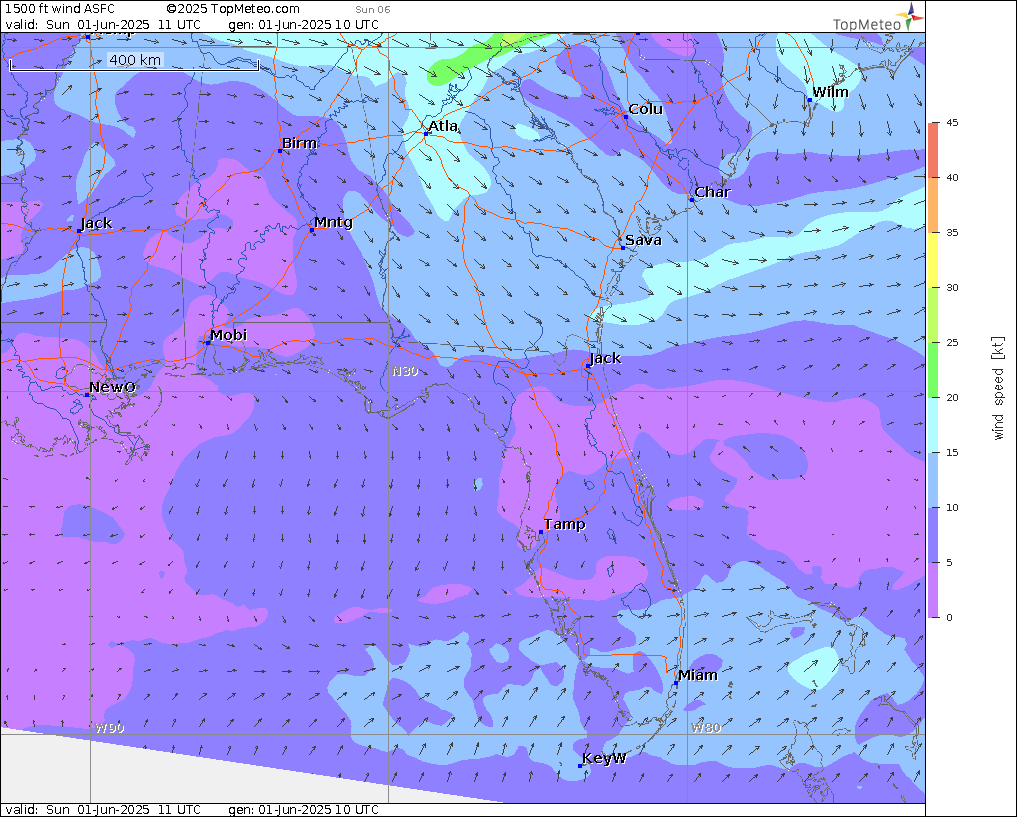This screenshot has width=1017, height=817.
Task: Click the "Jack" label west of Mntg
Action: coord(96,223)
